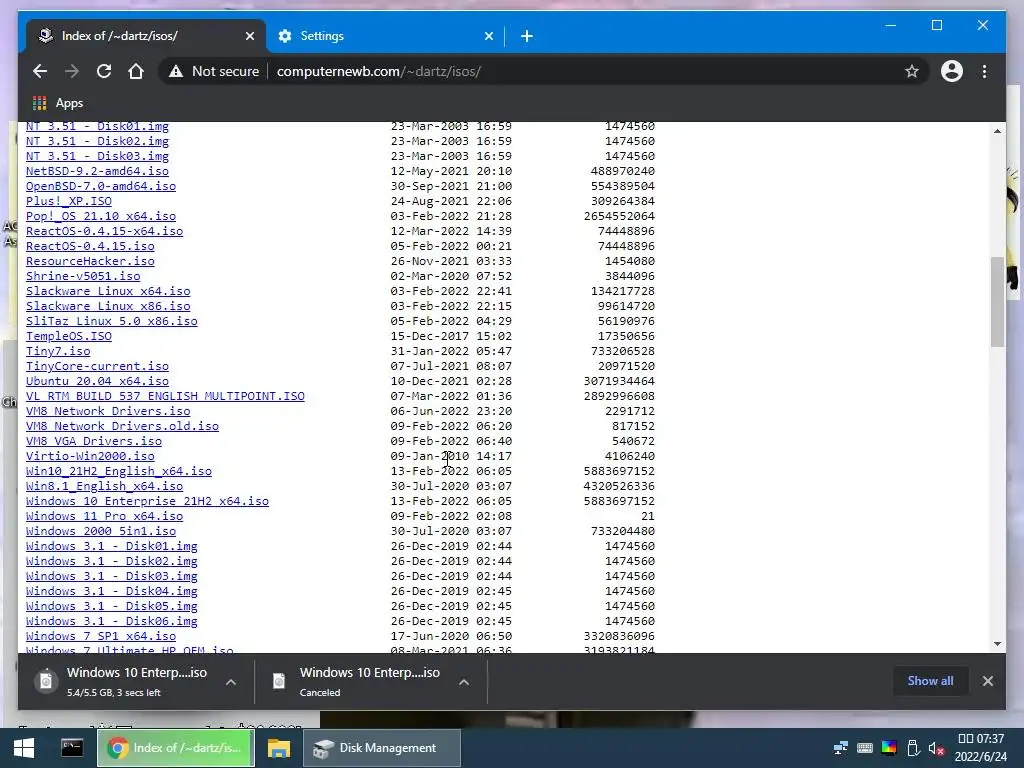1024x768 pixels.
Task: Click the Chrome taskbar button
Action: pos(175,748)
